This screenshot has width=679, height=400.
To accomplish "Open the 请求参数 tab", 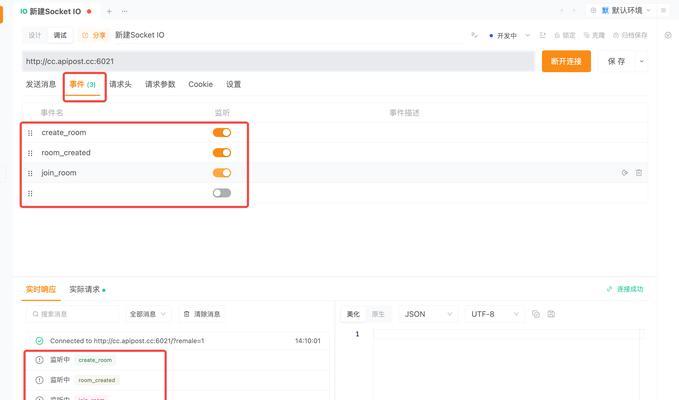I will (160, 84).
